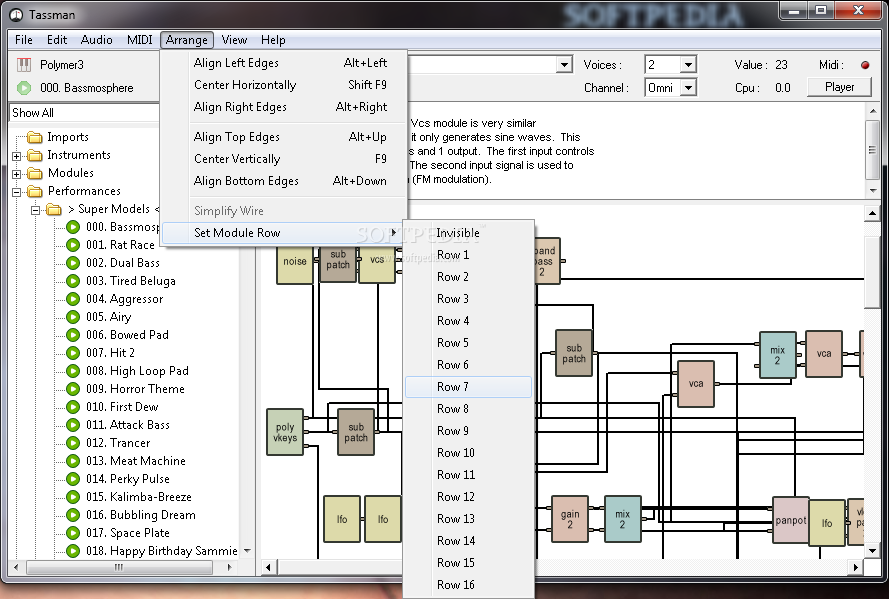Click the keyboard icon beside Polymer3
Screen dimensions: 889x599
point(24,65)
